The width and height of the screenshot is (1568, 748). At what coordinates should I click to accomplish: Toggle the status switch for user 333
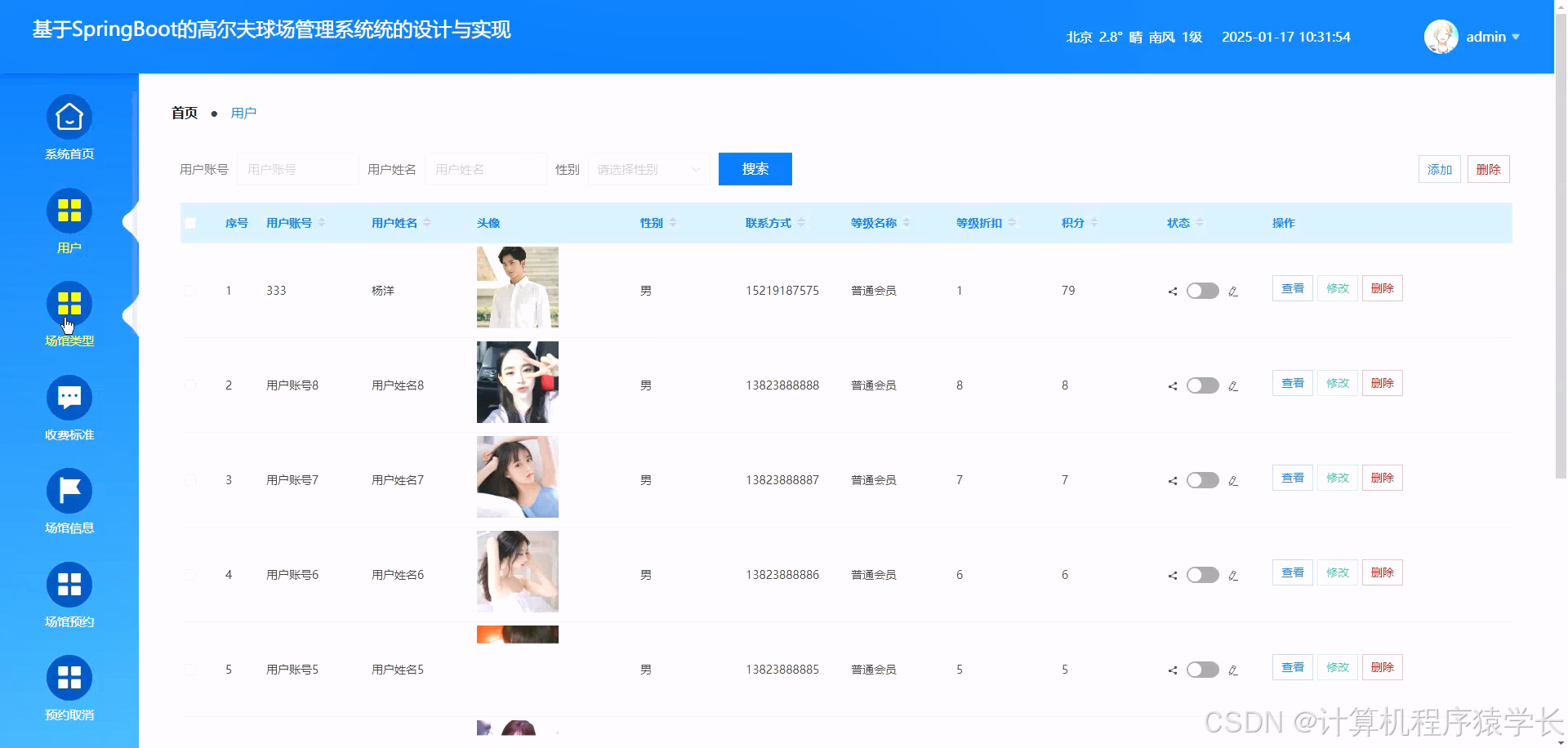click(1202, 291)
